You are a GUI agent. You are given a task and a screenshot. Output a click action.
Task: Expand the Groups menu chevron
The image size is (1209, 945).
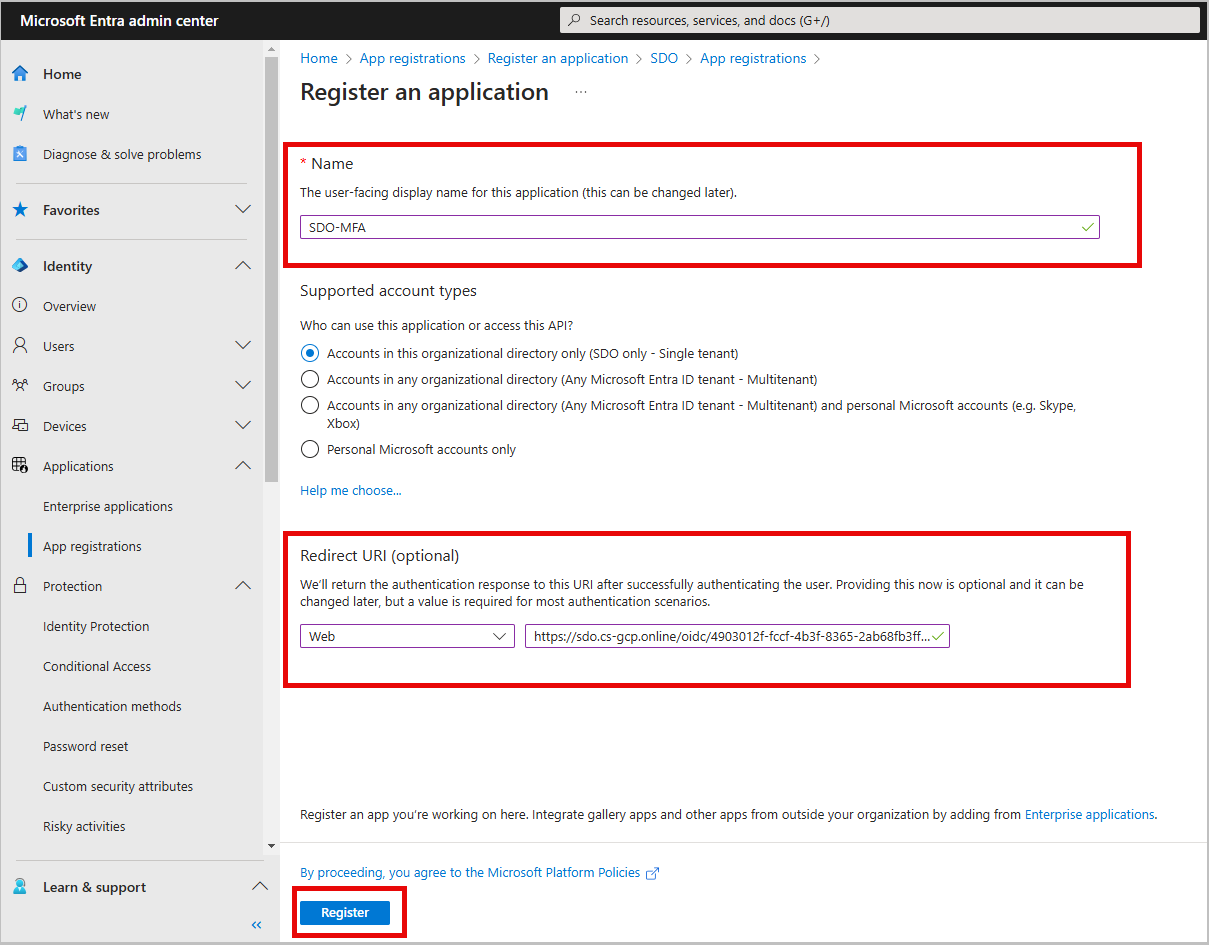tap(242, 386)
